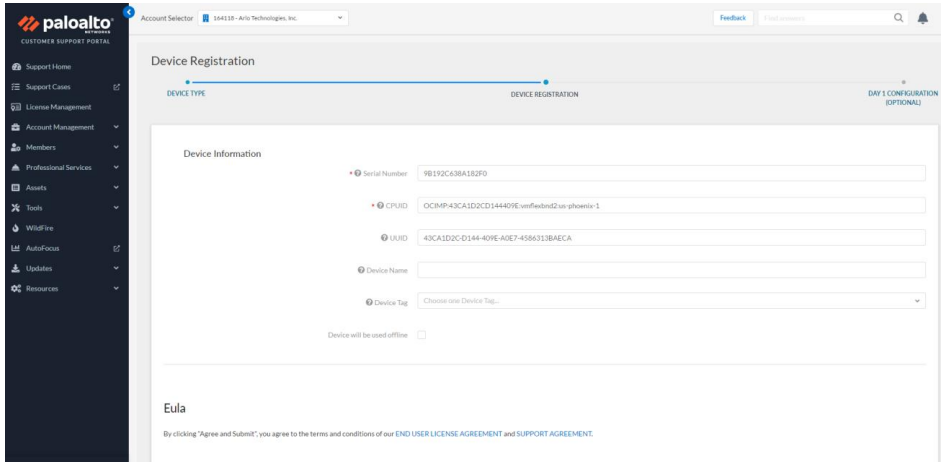This screenshot has width=947, height=470.
Task: Go to Day 1 Configuration step
Action: click(x=903, y=98)
